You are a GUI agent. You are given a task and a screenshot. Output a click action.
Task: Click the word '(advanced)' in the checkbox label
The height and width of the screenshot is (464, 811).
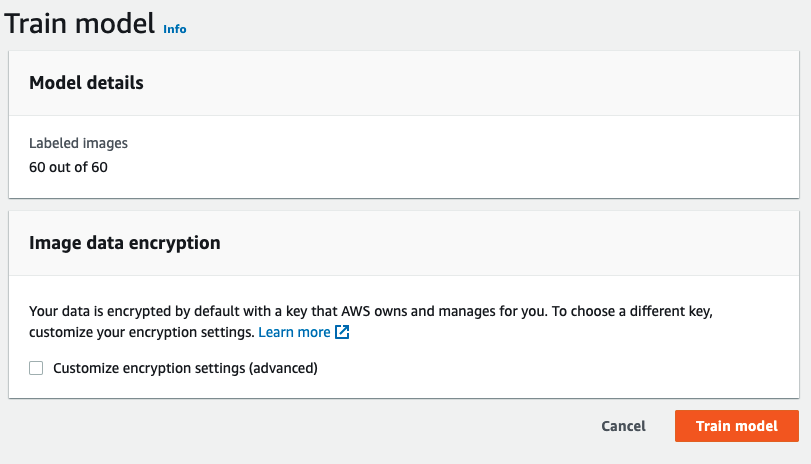[283, 368]
